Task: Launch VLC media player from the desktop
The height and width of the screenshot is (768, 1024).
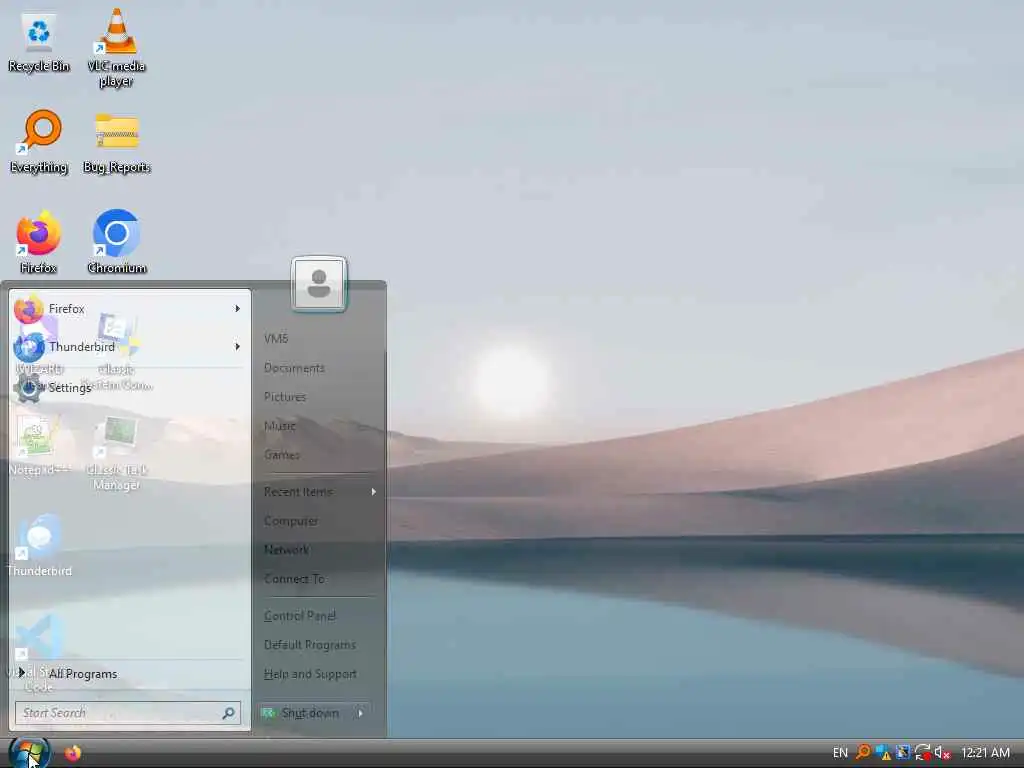Action: pyautogui.click(x=116, y=47)
